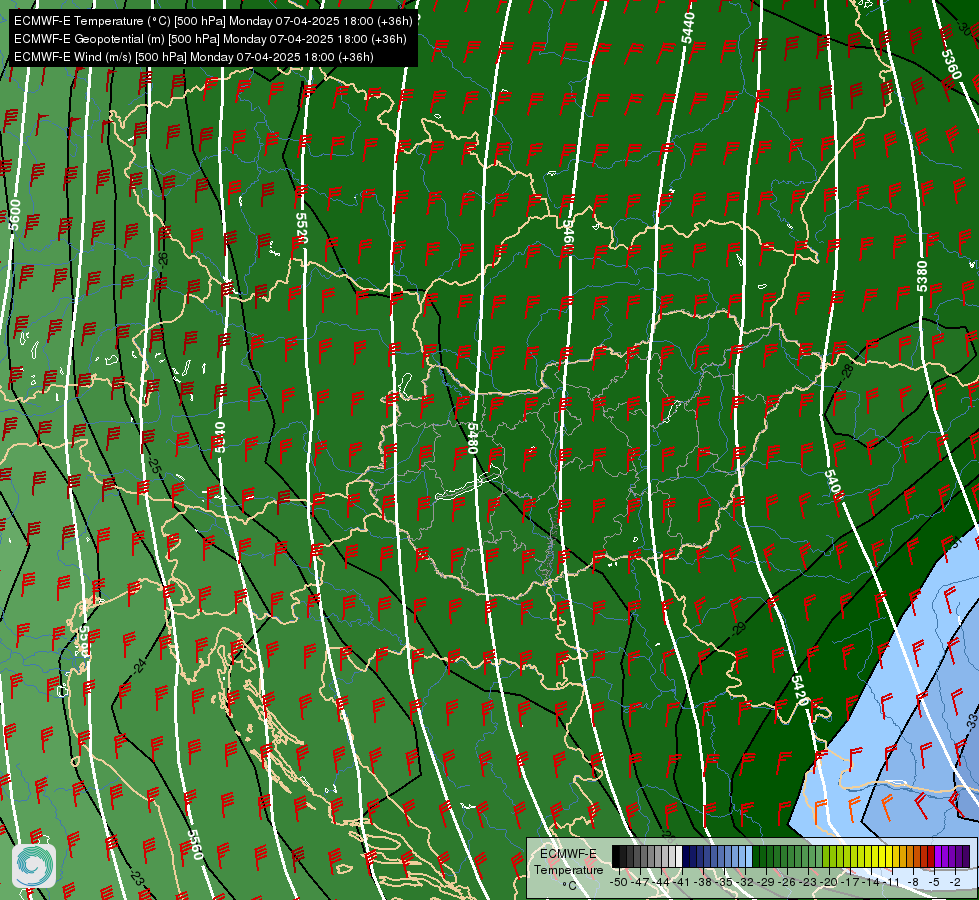Click the -2 value in the legend
The width and height of the screenshot is (979, 900).
(955, 882)
